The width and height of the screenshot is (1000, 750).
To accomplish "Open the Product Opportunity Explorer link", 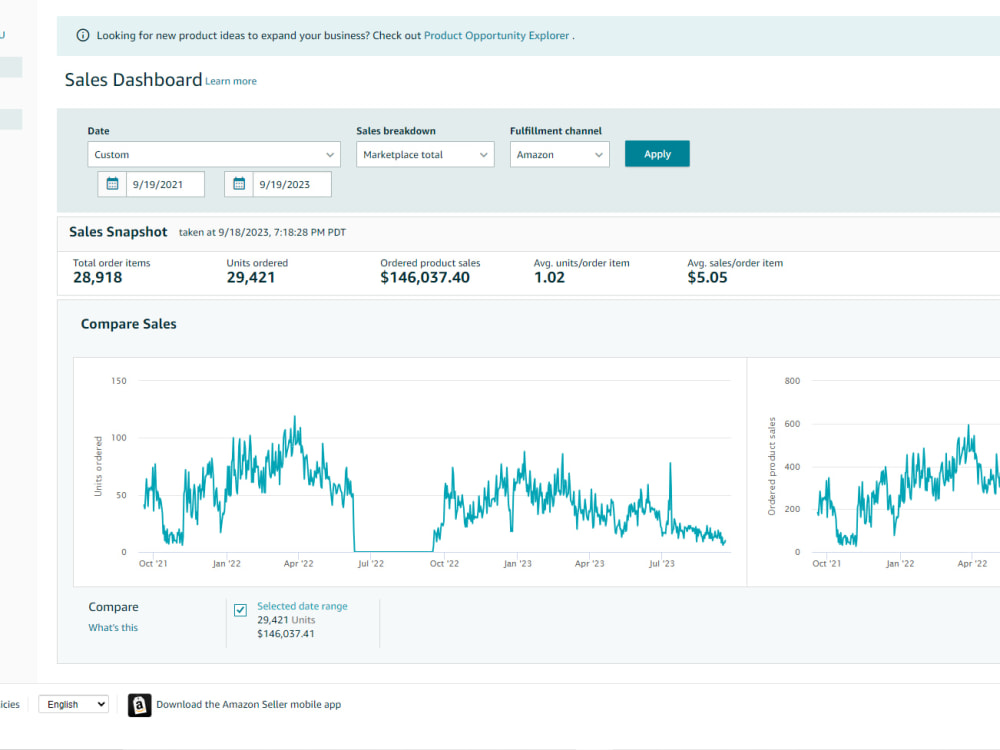I will 496,36.
